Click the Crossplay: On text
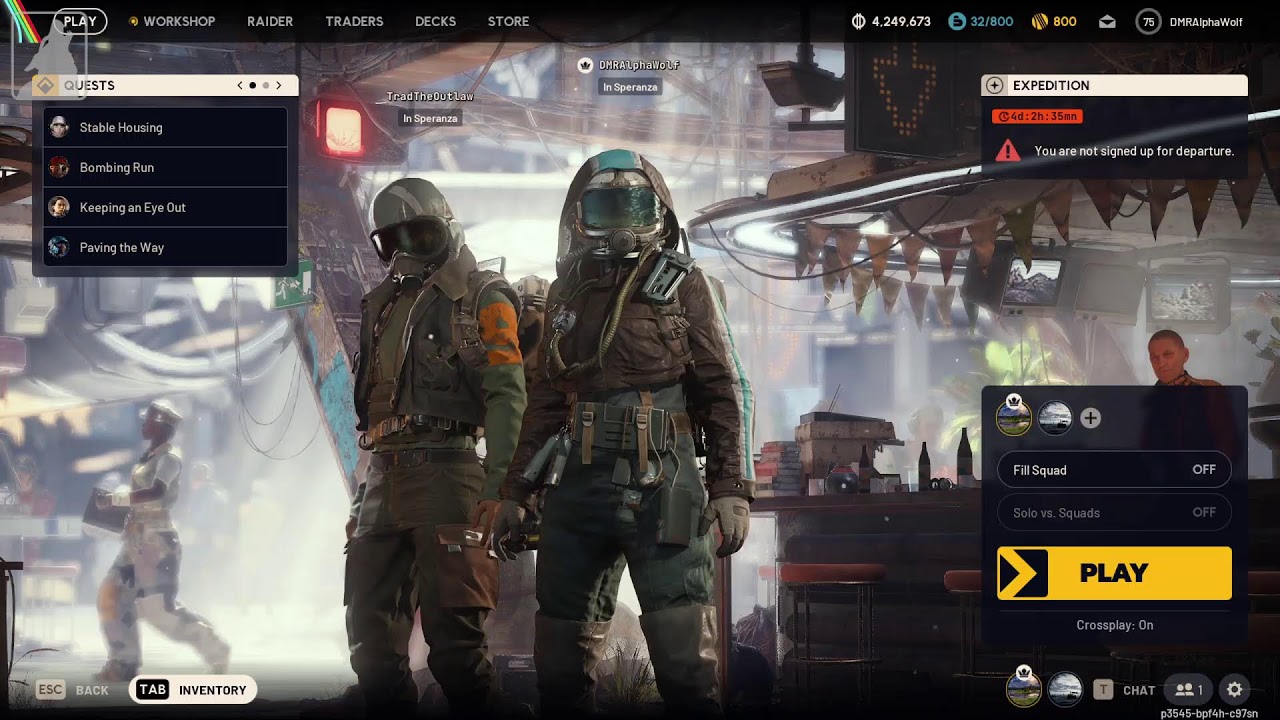 [x=1115, y=625]
